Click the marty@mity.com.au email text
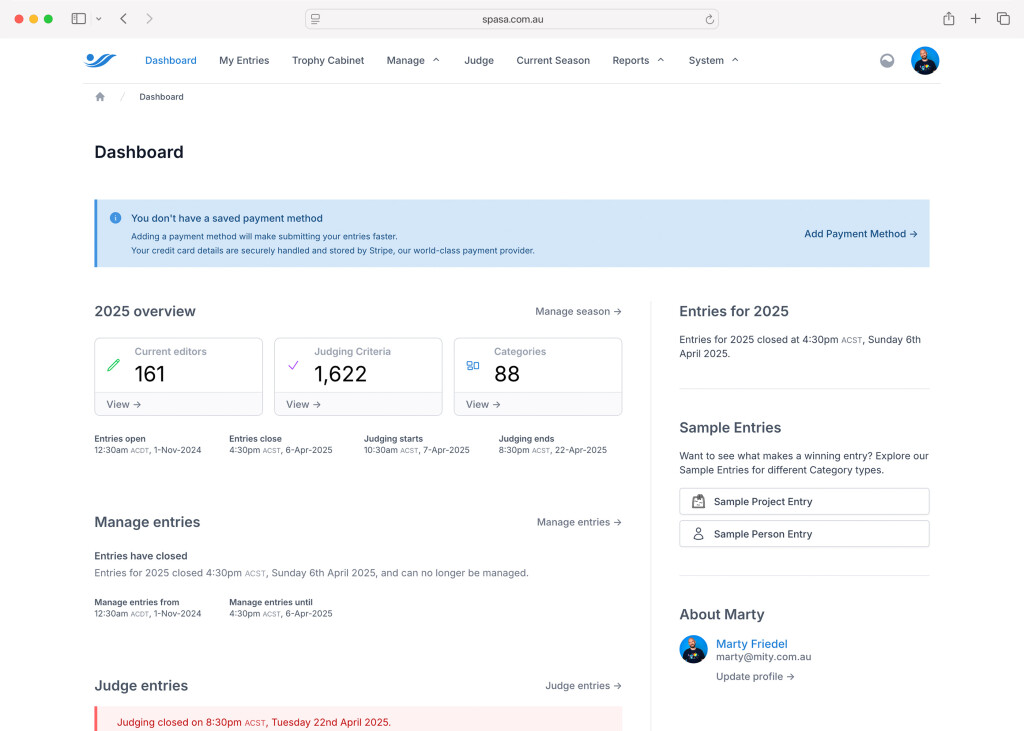1024x731 pixels. [763, 657]
